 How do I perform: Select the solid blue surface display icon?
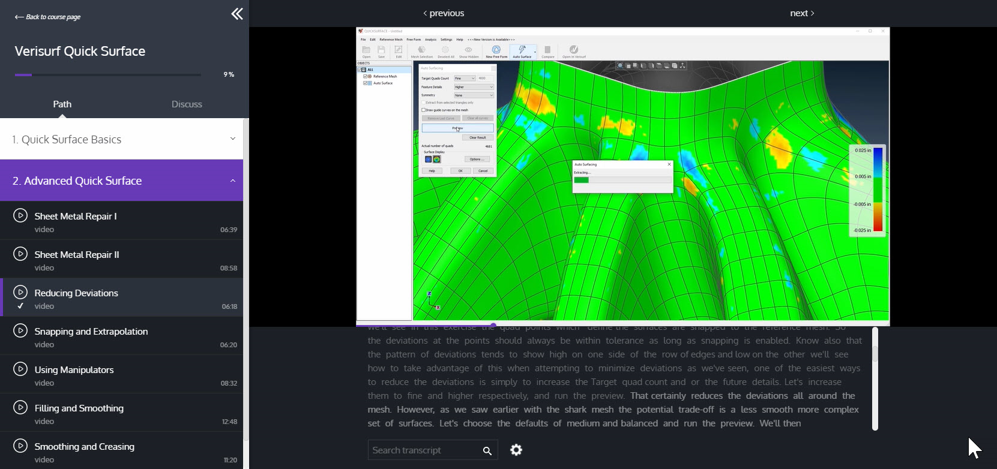[429, 160]
